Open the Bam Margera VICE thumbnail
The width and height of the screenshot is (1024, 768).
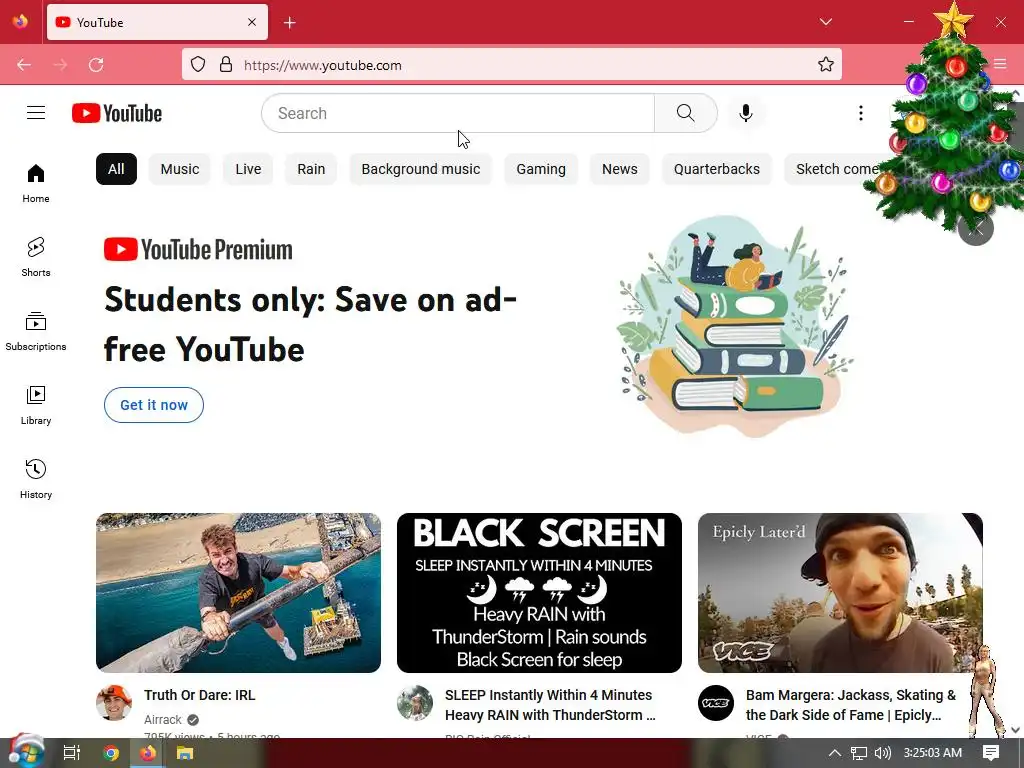coord(840,593)
